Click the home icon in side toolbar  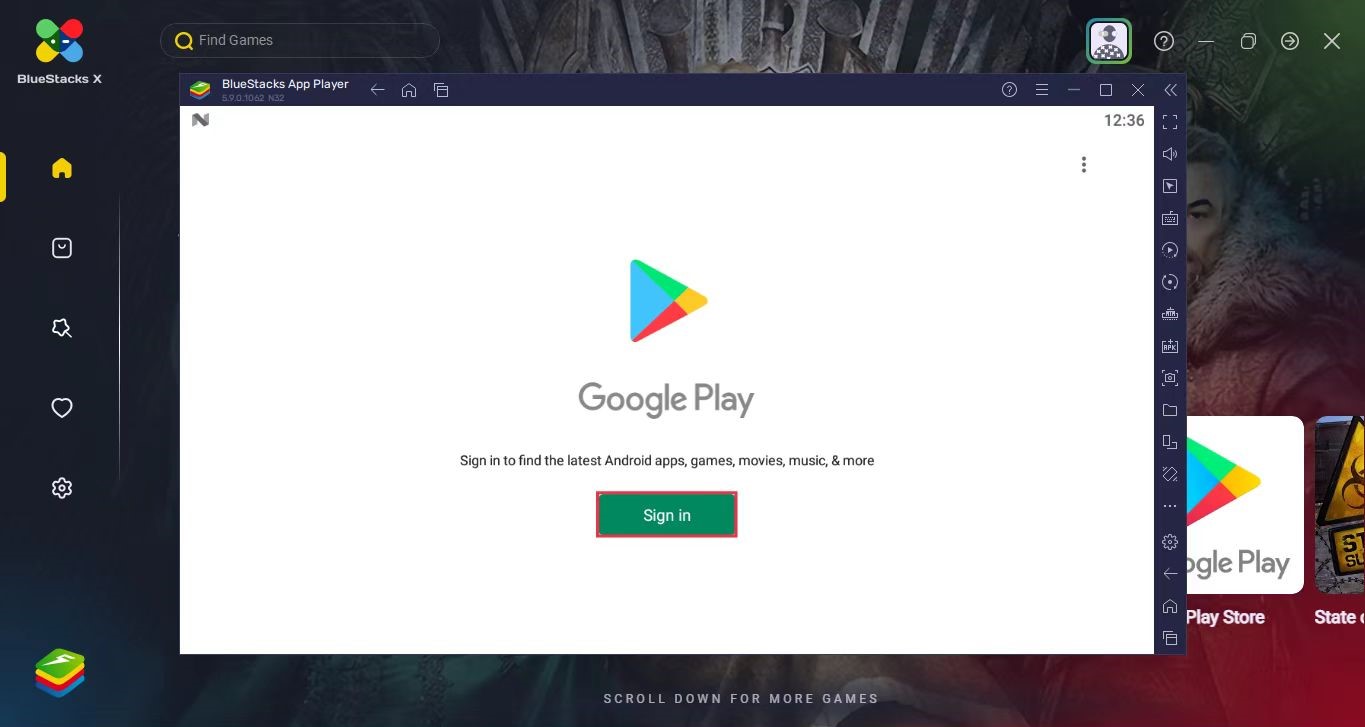(1170, 606)
